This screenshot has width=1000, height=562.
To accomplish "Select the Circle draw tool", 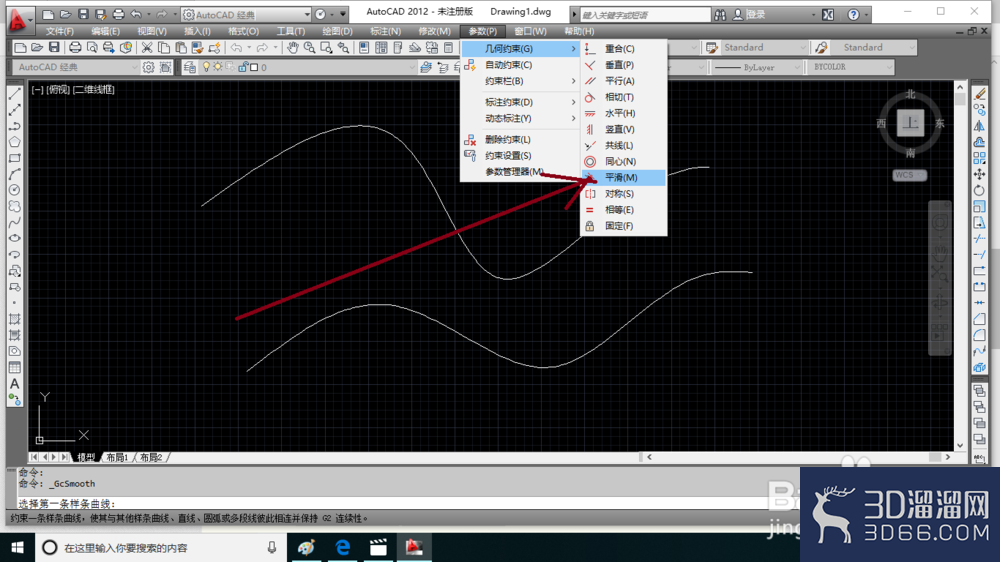I will (x=15, y=190).
